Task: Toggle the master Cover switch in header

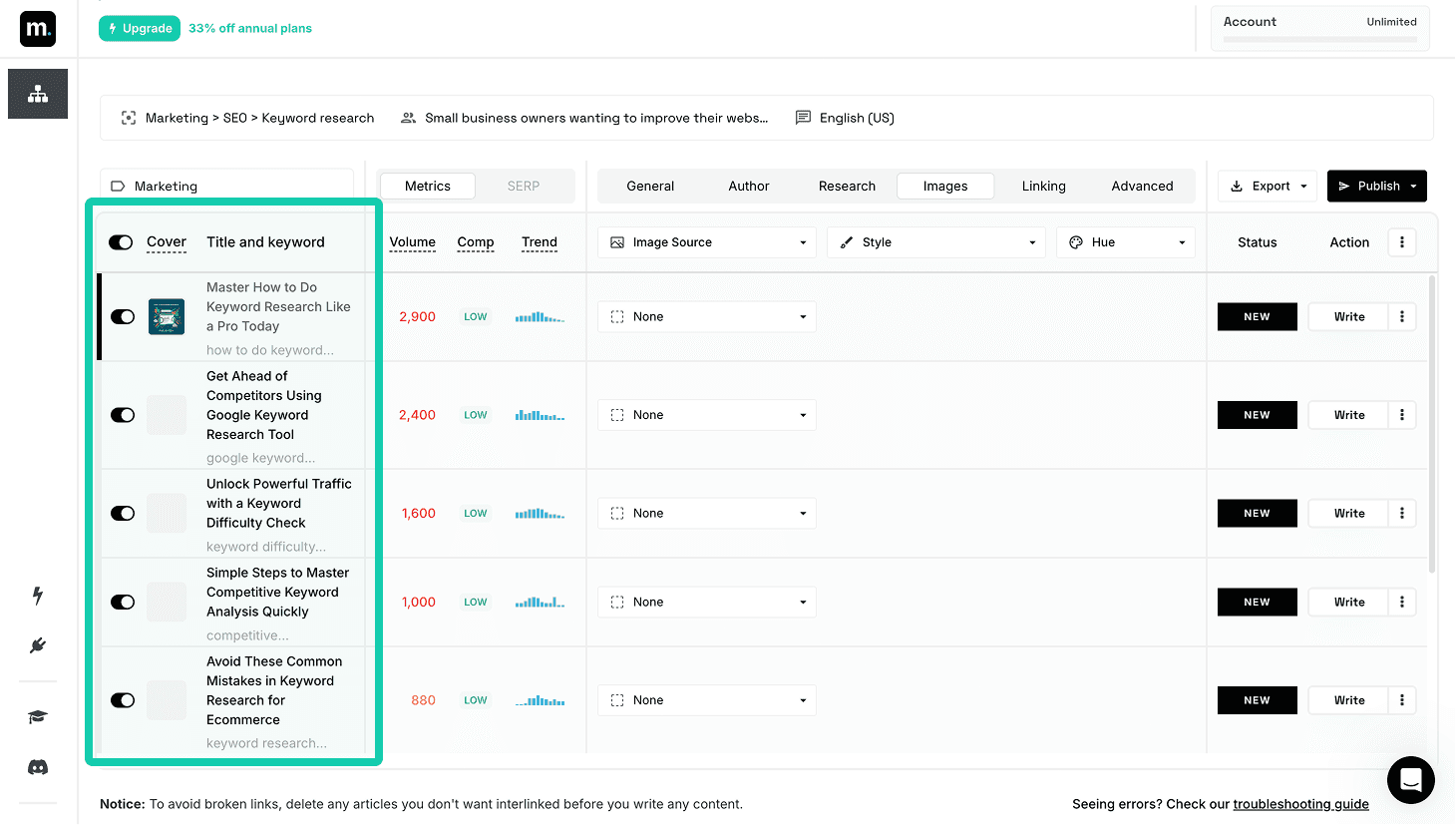Action: 121,241
